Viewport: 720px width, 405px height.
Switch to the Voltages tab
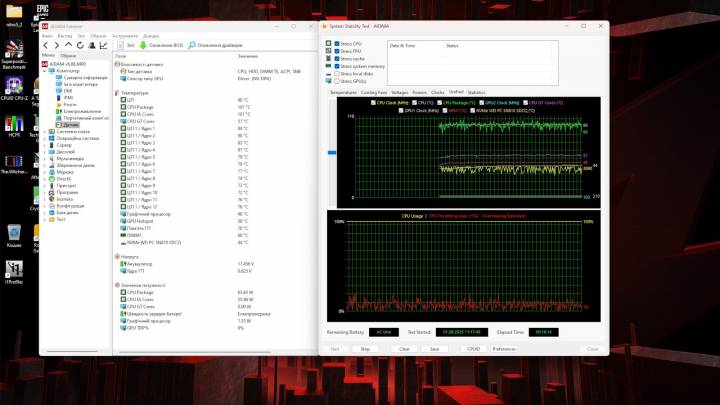399,93
